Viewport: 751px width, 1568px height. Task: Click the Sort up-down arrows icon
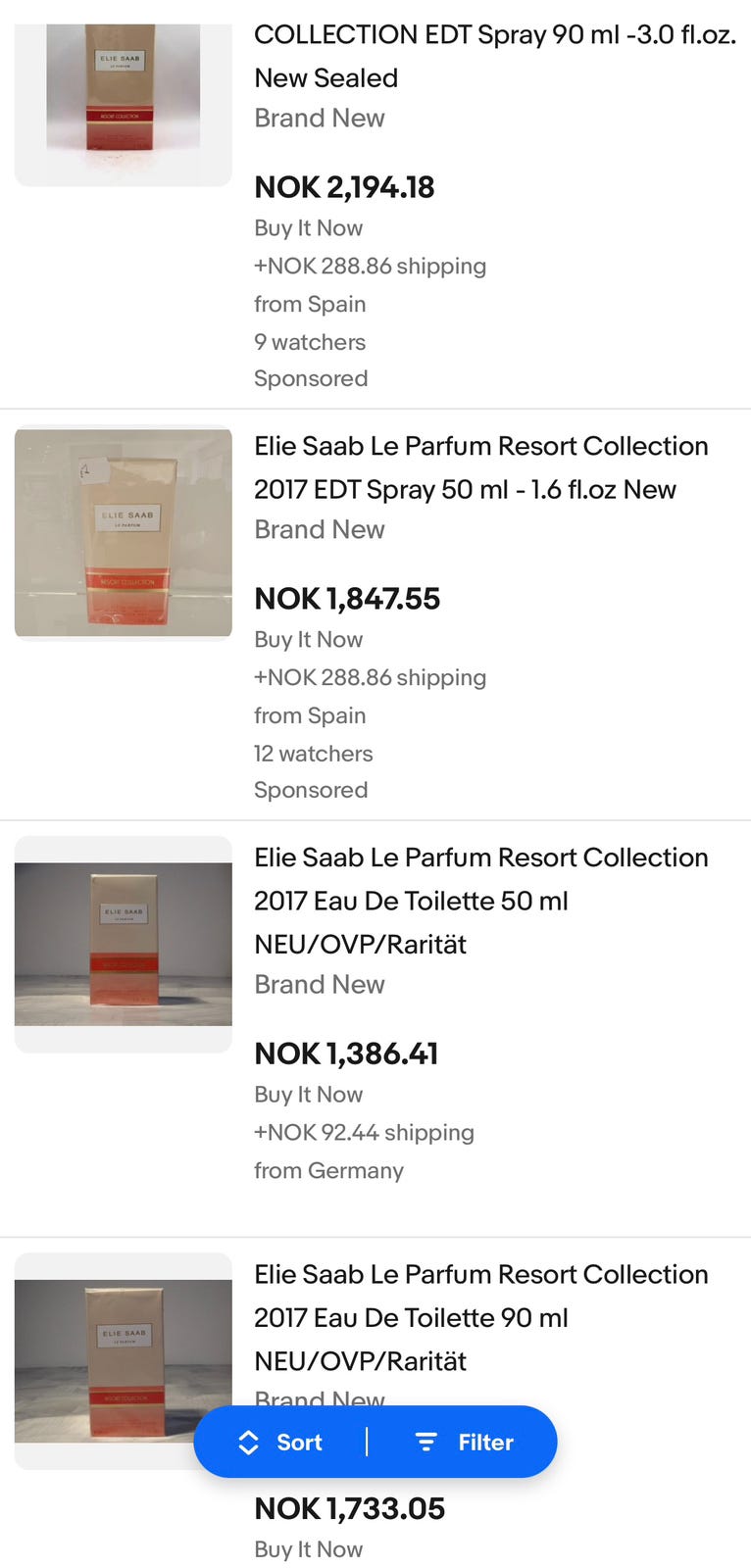tap(249, 1443)
